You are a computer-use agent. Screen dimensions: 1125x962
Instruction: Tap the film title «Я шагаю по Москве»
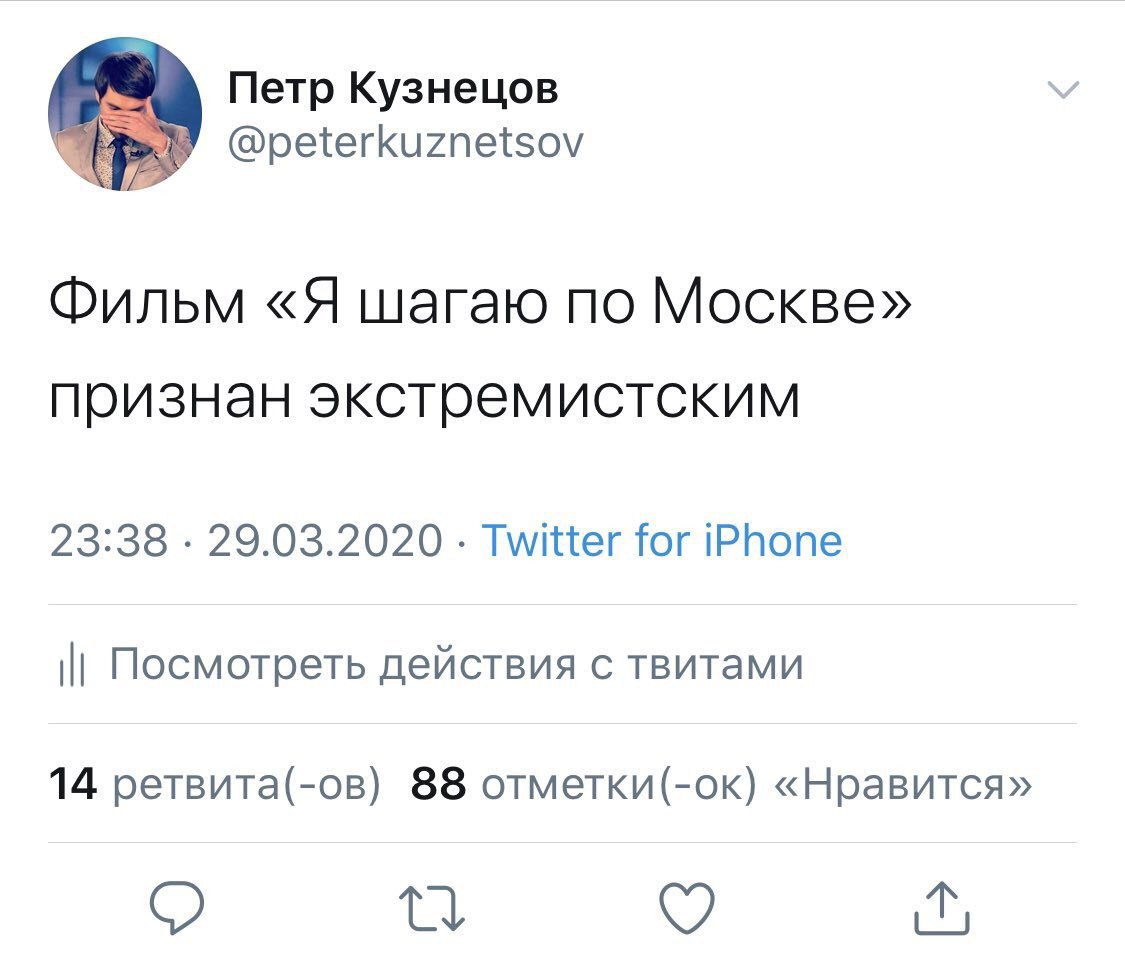tap(586, 303)
